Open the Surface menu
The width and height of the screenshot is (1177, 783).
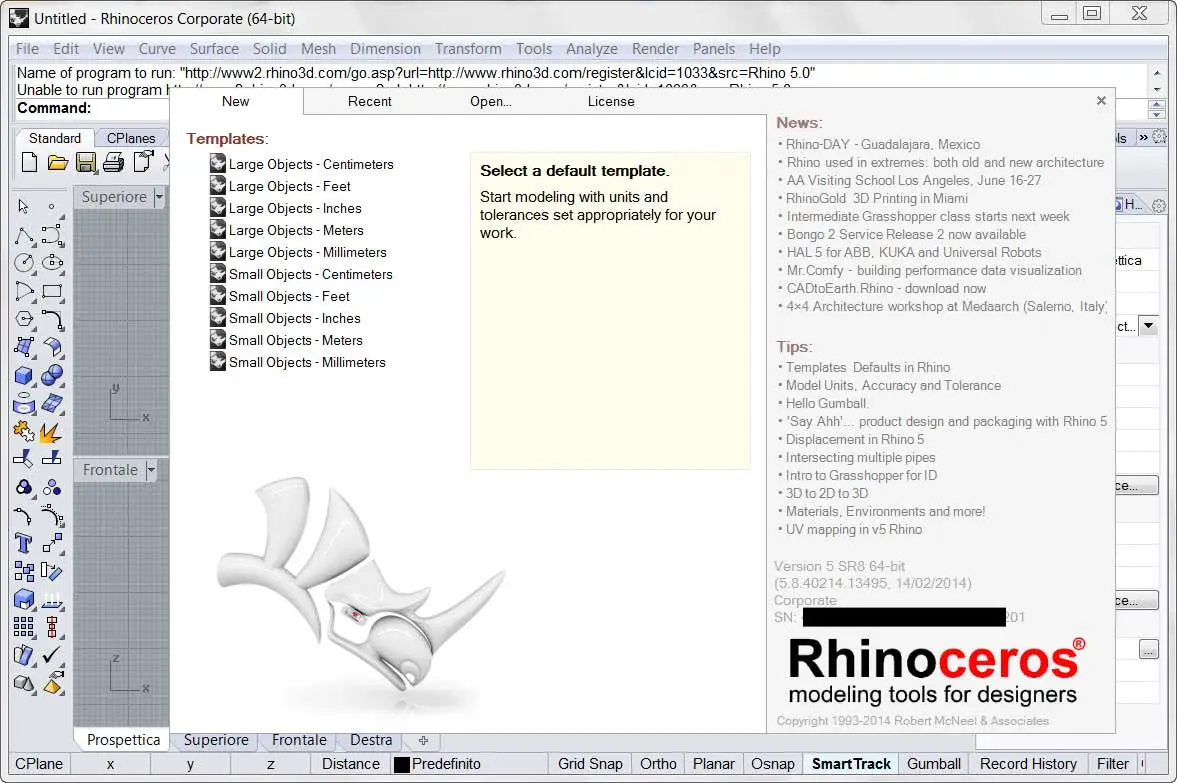(x=214, y=49)
